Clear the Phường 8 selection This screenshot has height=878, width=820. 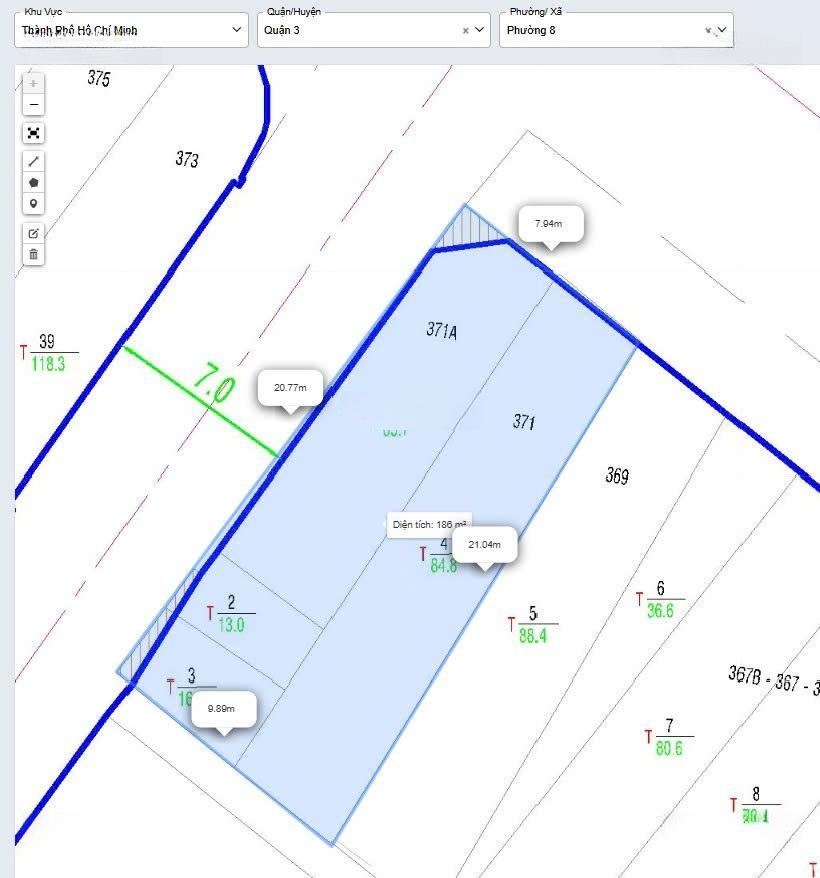click(708, 31)
